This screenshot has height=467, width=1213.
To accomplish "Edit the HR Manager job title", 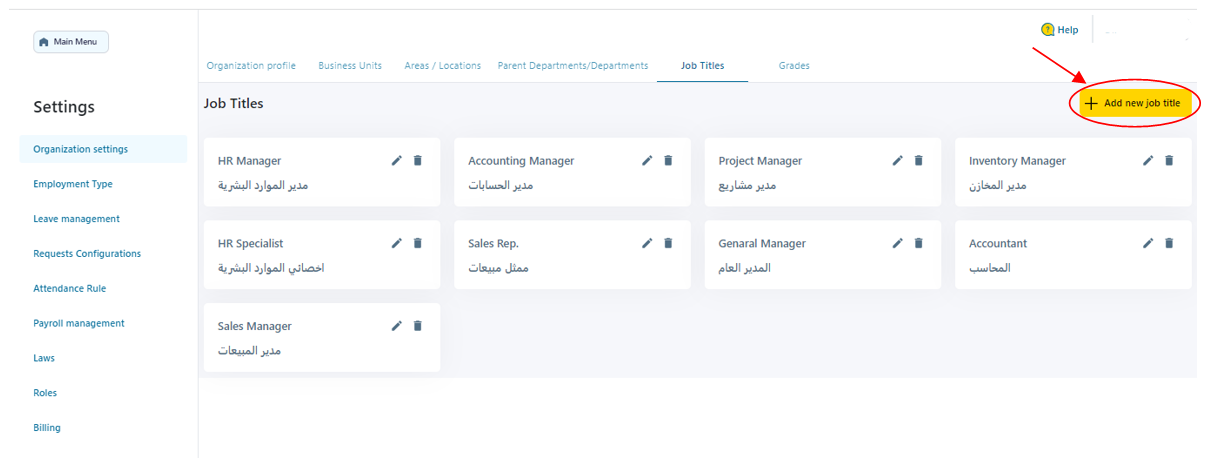I will (397, 160).
